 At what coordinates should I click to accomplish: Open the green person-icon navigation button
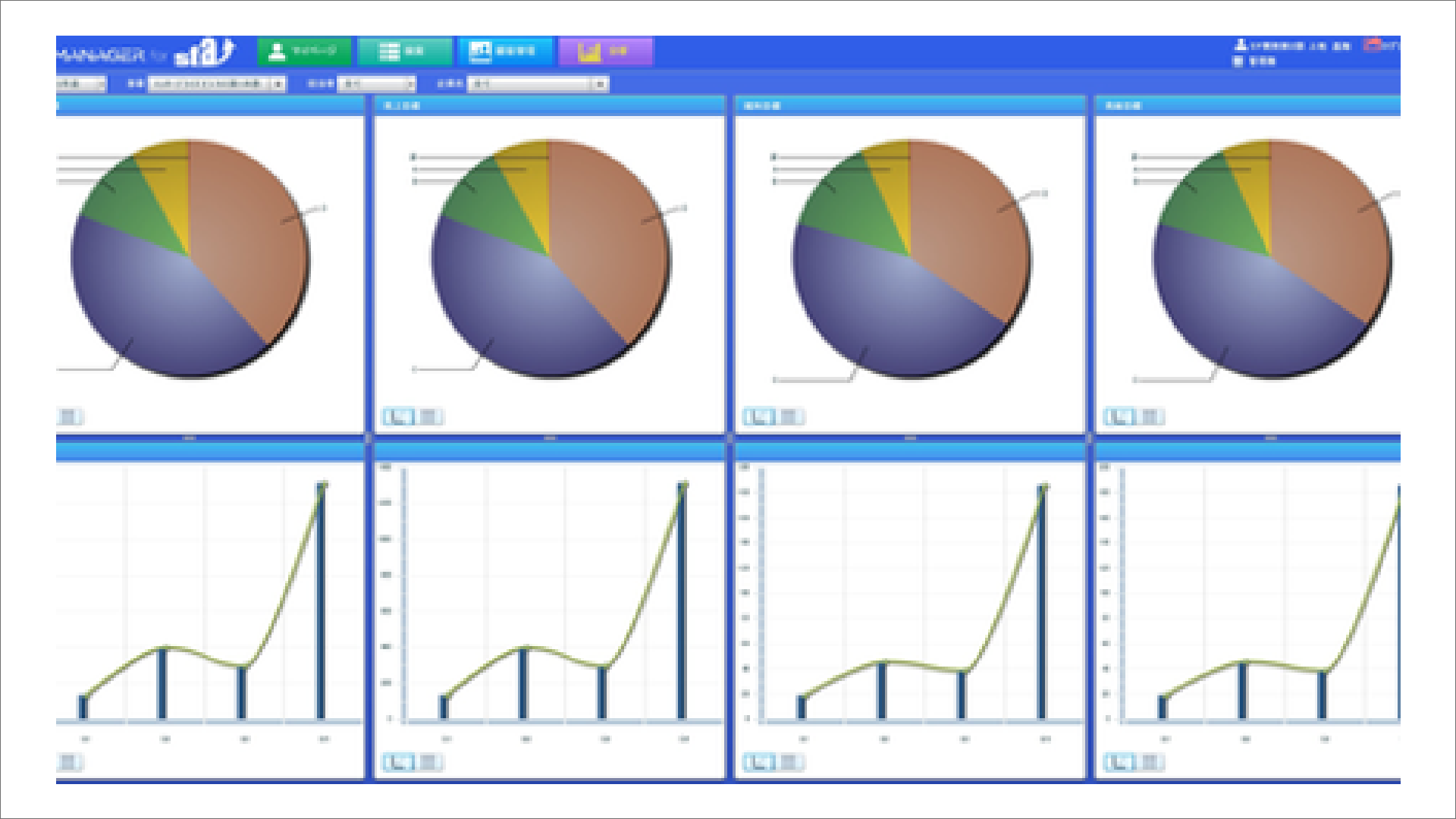pos(304,52)
